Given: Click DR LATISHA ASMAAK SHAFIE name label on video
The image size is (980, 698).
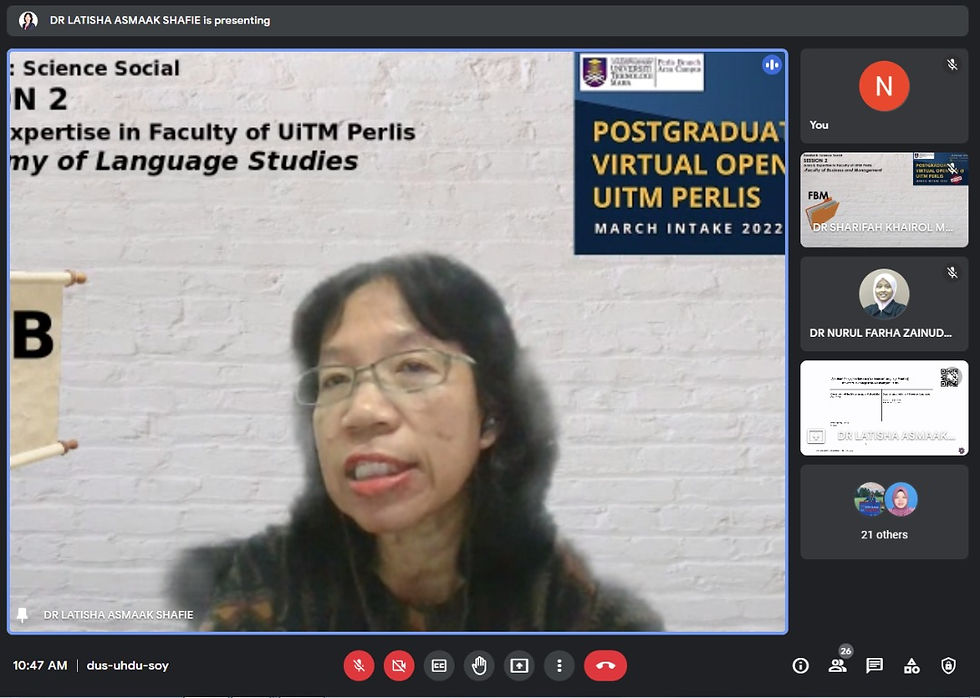Looking at the screenshot, I should [x=118, y=615].
